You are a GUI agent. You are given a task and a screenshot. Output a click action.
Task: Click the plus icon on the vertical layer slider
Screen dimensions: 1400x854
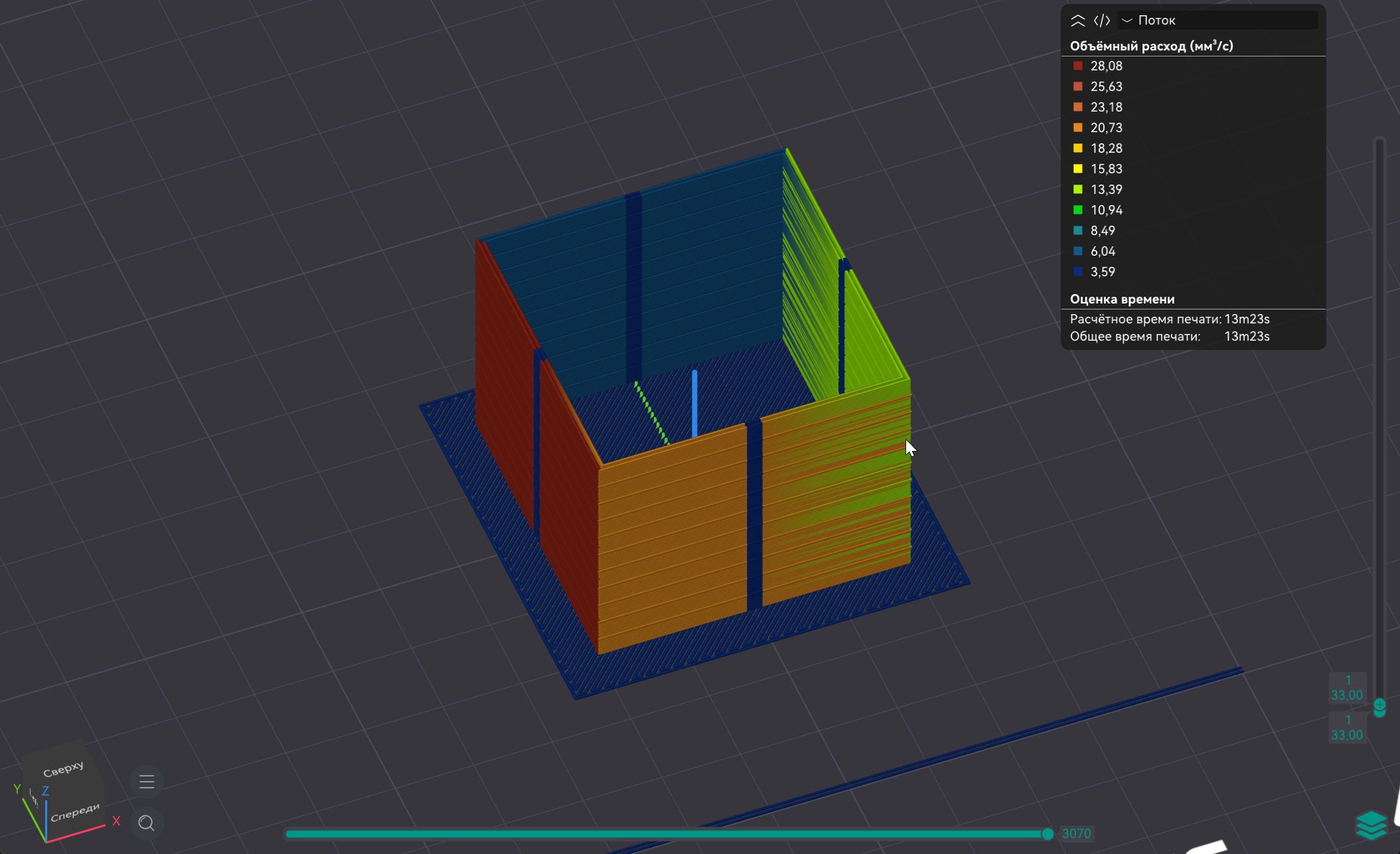click(x=1379, y=705)
